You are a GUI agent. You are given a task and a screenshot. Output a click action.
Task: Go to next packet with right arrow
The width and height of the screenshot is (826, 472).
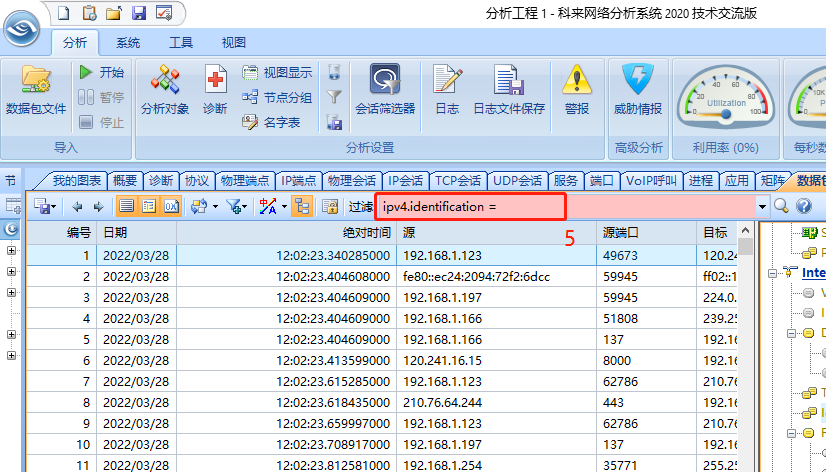(99, 206)
